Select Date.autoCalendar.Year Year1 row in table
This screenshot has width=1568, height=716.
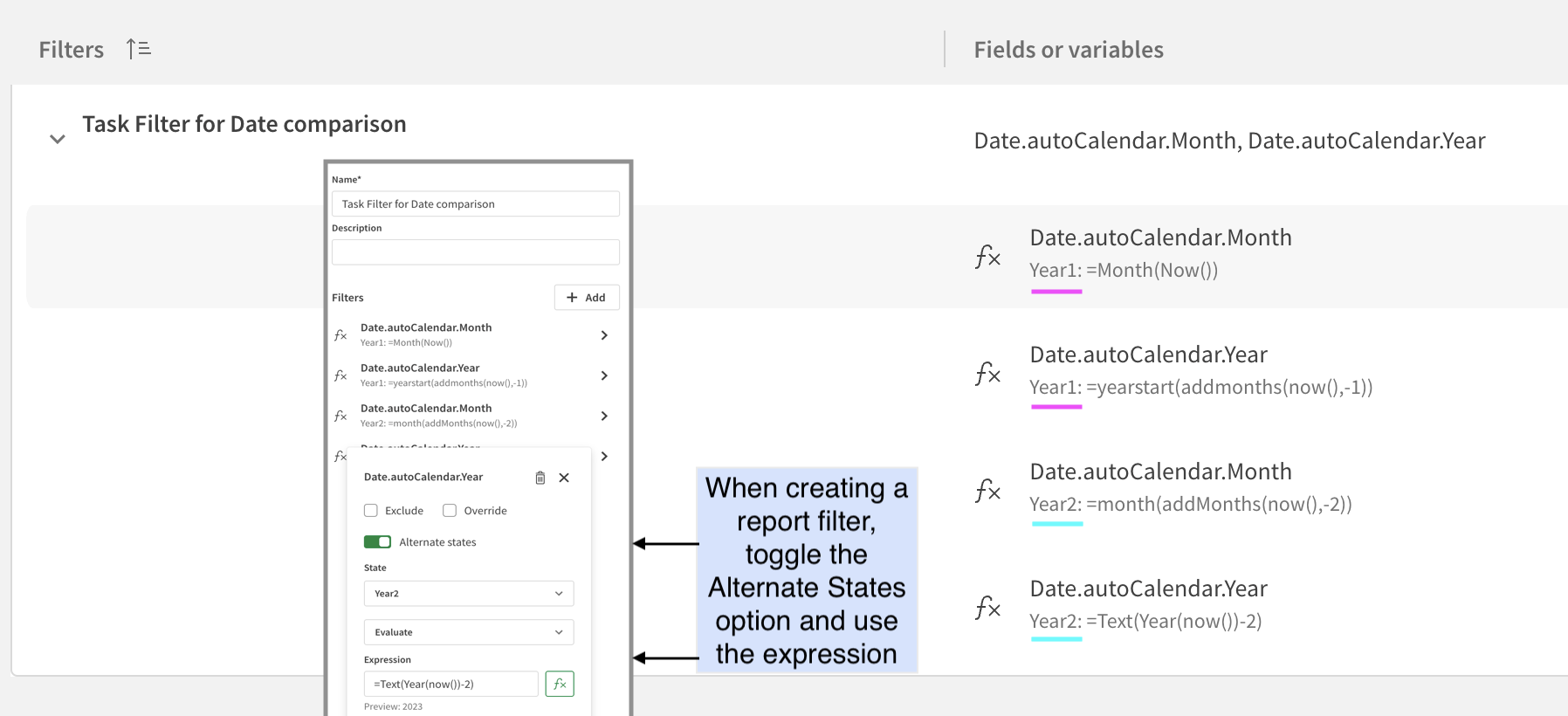1201,371
